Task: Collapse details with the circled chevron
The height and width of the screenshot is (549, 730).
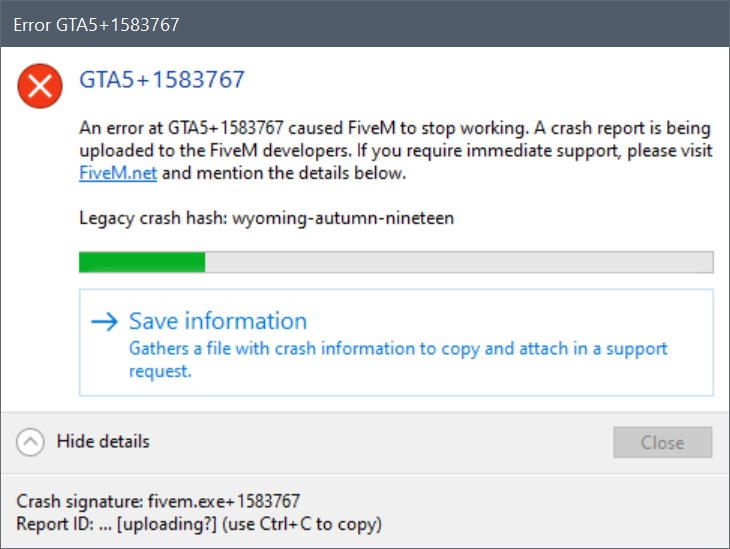Action: pyautogui.click(x=31, y=441)
